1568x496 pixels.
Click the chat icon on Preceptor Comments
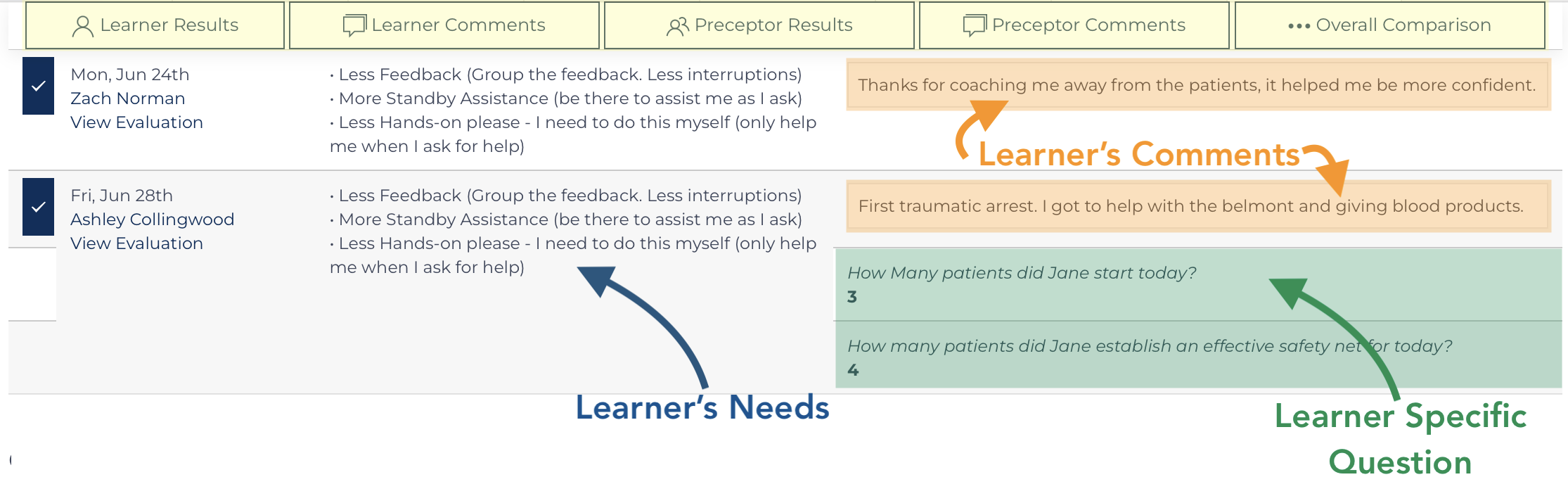(x=975, y=26)
